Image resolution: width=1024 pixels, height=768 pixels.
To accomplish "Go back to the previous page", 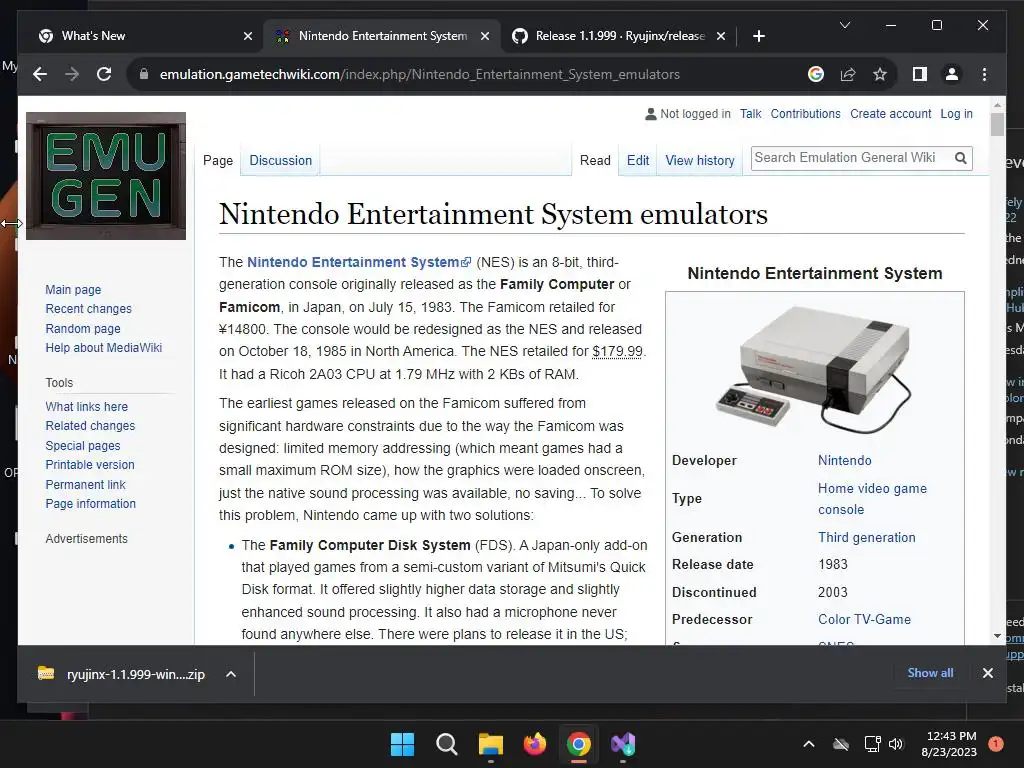I will pos(40,74).
